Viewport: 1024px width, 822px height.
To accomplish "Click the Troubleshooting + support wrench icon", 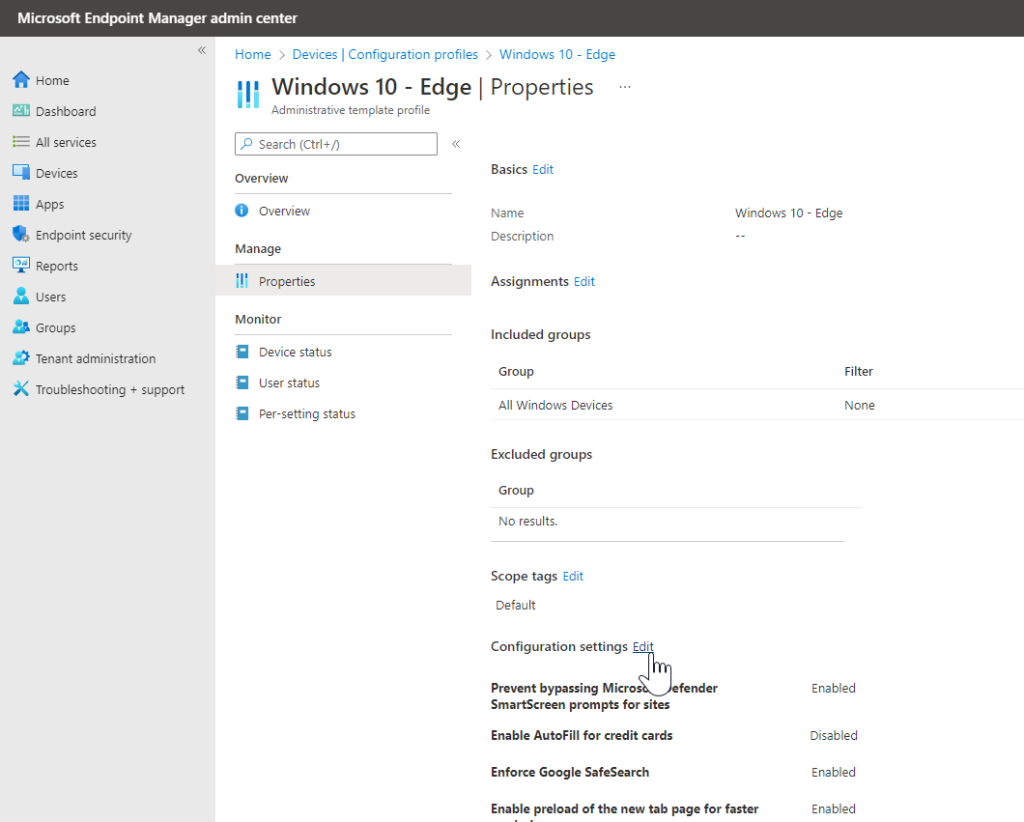I will [22, 389].
